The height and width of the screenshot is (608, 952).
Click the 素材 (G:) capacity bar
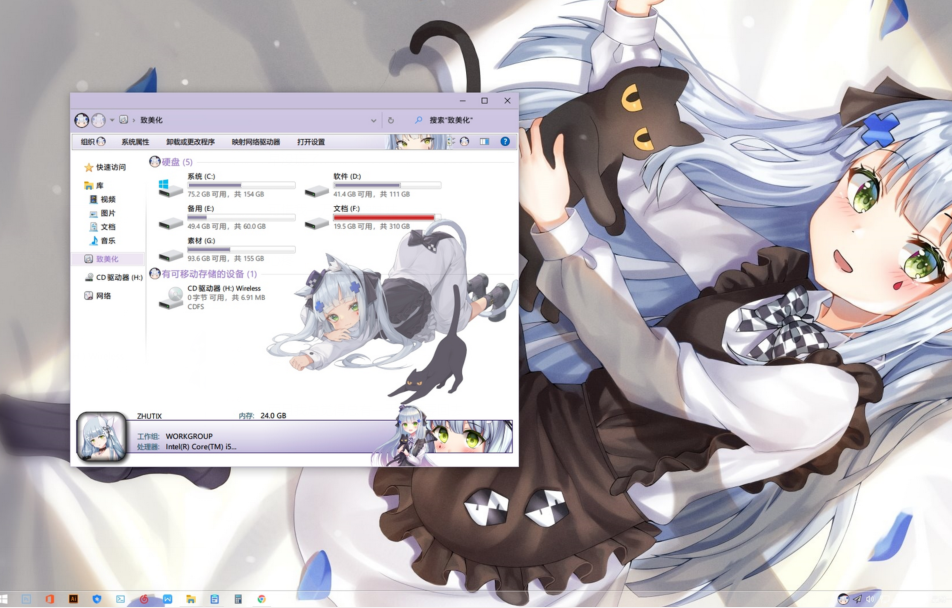pyautogui.click(x=242, y=250)
